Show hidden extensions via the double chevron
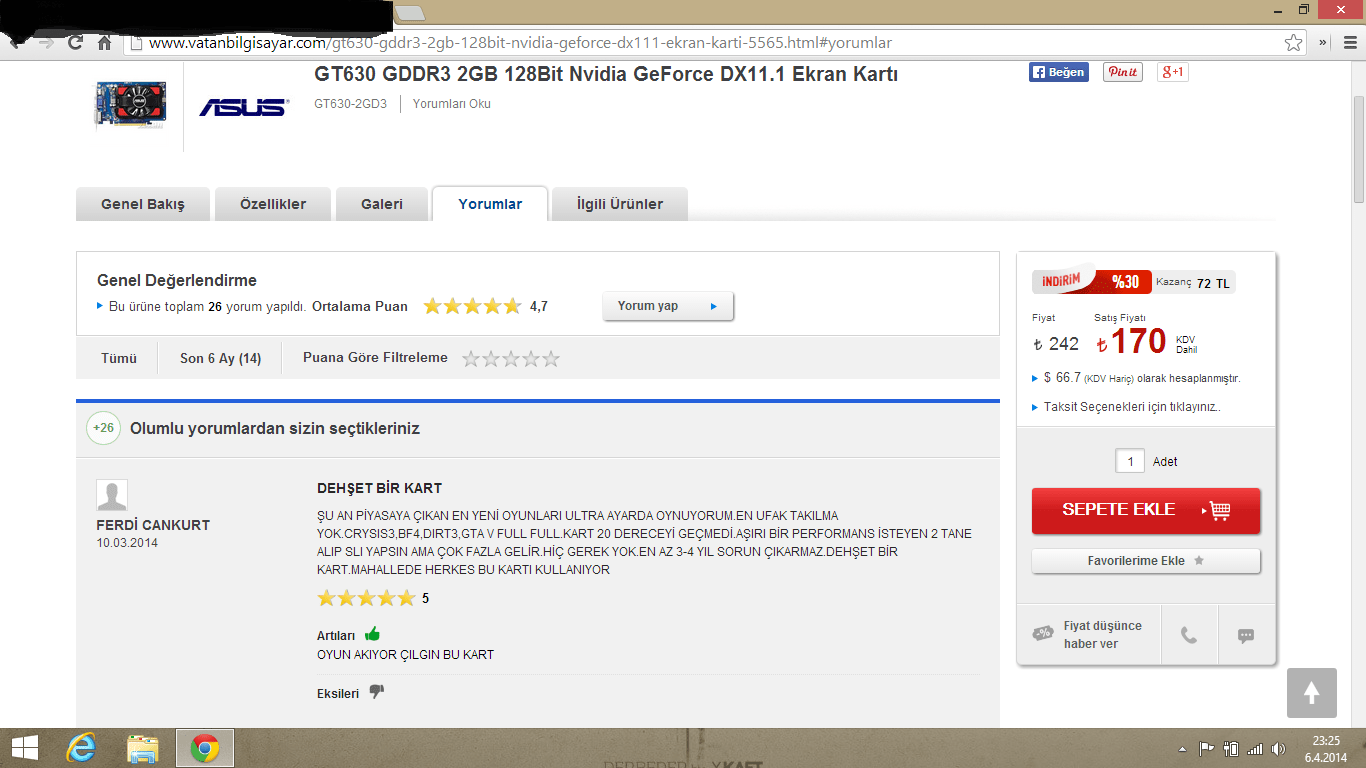This screenshot has height=768, width=1366. (1322, 43)
